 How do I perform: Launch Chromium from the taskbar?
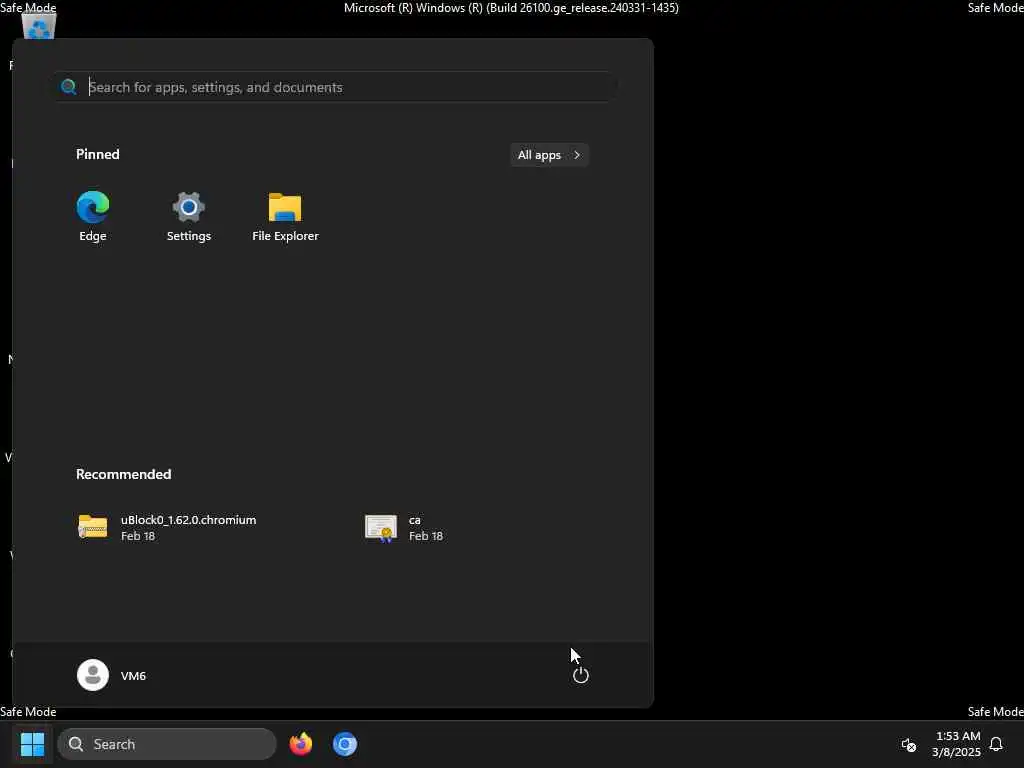[x=345, y=744]
